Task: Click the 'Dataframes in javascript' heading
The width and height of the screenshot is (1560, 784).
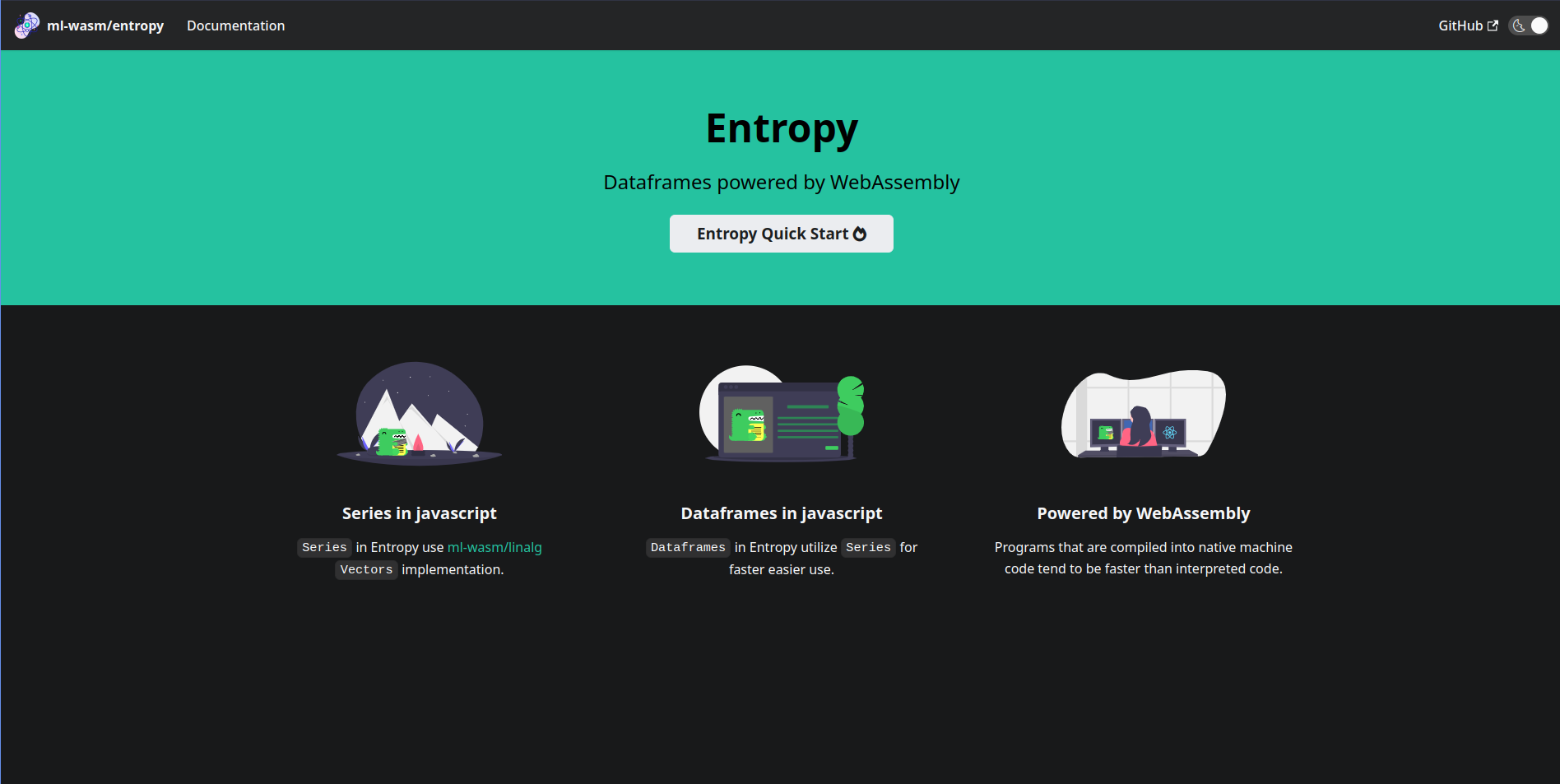Action: (782, 513)
